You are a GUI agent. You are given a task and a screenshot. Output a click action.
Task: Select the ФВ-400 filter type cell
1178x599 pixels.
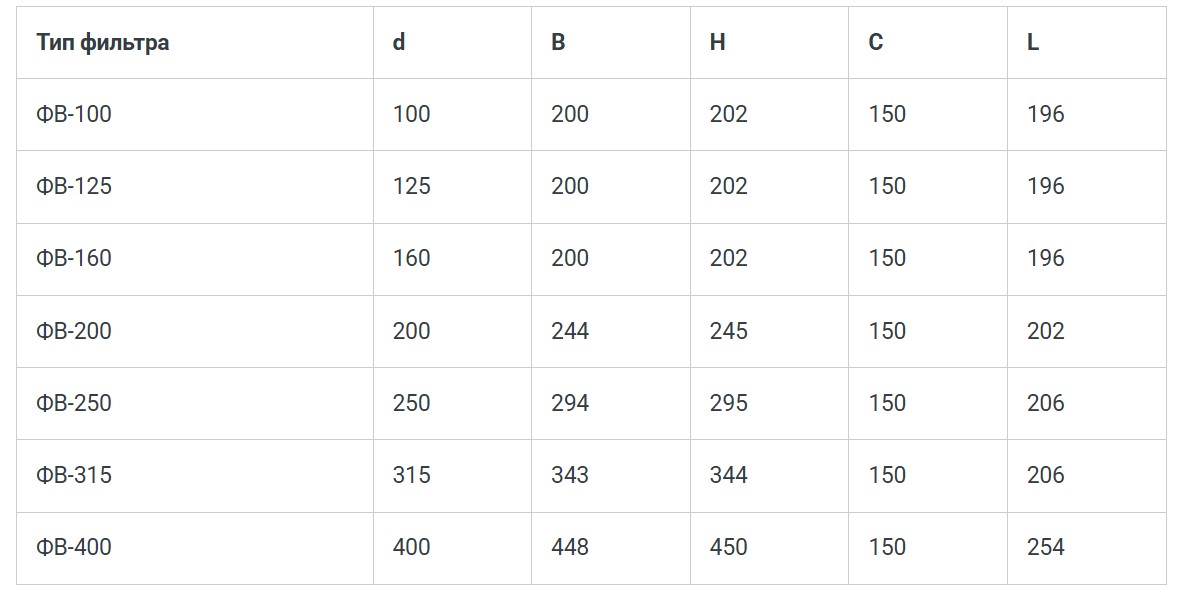pos(74,547)
